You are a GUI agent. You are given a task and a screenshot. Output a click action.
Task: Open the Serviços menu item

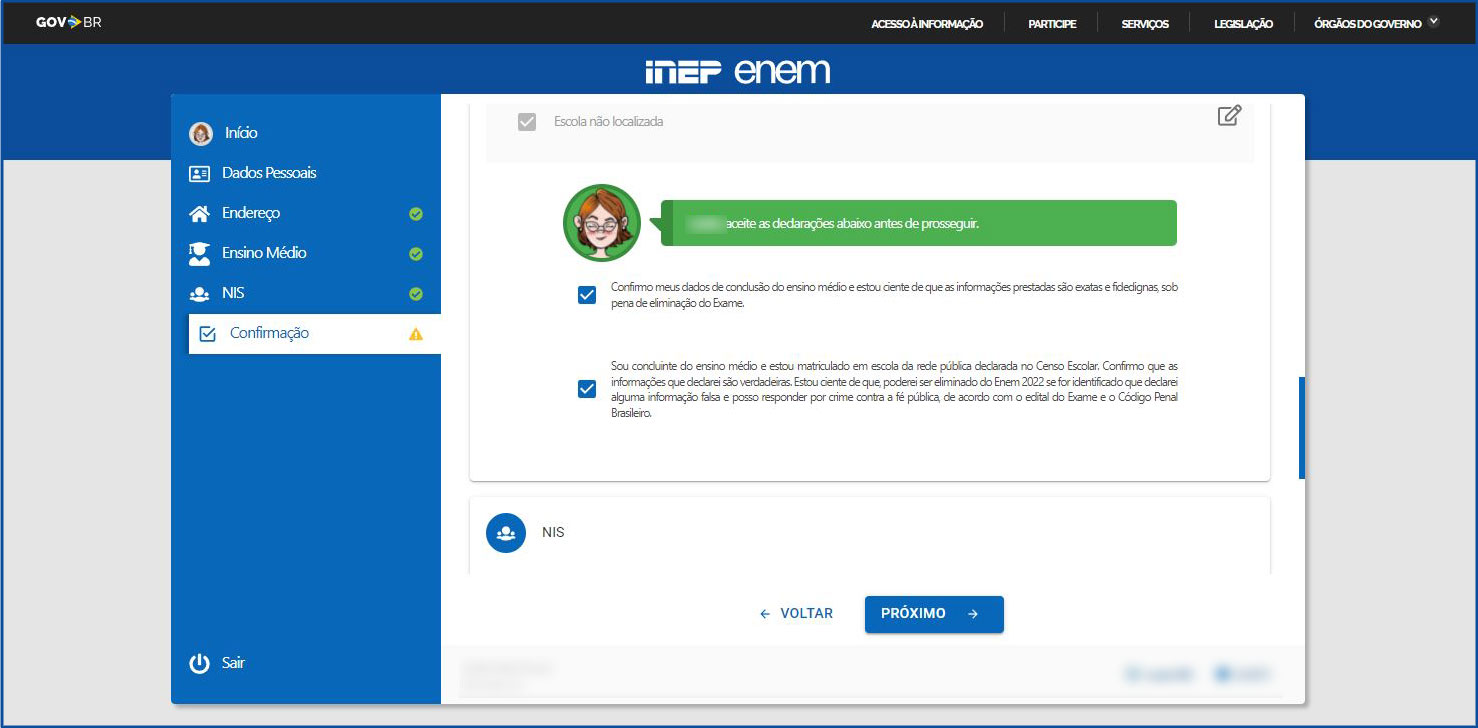pos(1145,24)
